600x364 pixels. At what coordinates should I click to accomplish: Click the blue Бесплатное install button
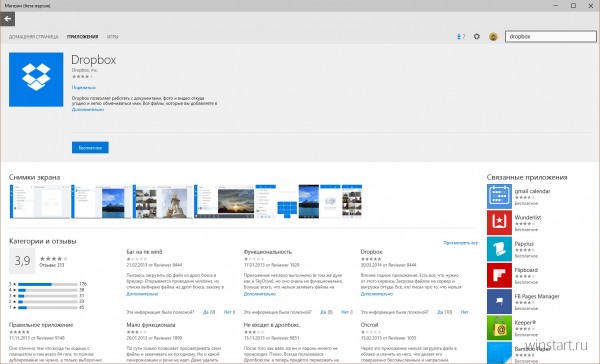coord(90,147)
